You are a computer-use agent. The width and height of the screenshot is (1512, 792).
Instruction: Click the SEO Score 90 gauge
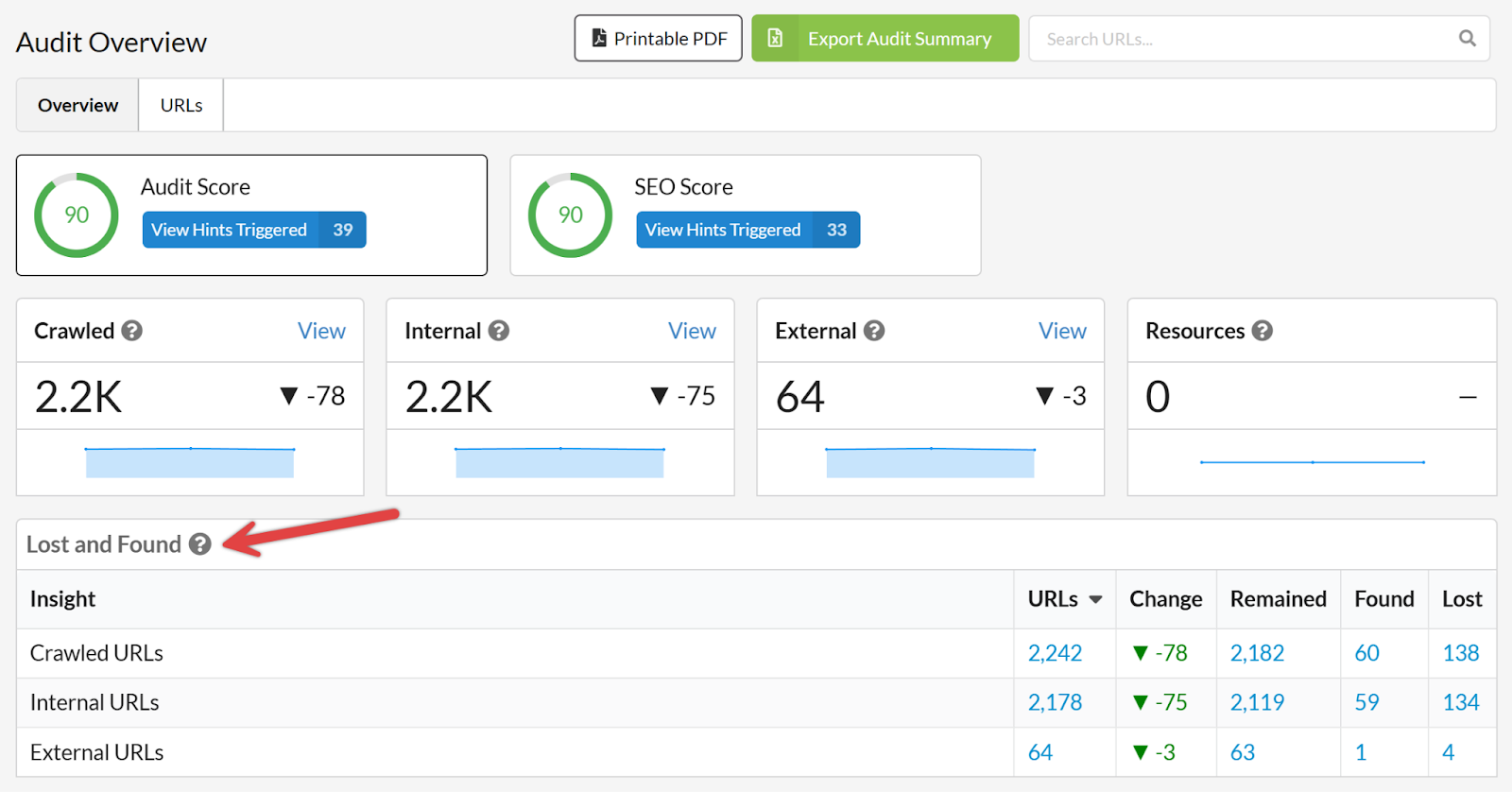pyautogui.click(x=570, y=215)
